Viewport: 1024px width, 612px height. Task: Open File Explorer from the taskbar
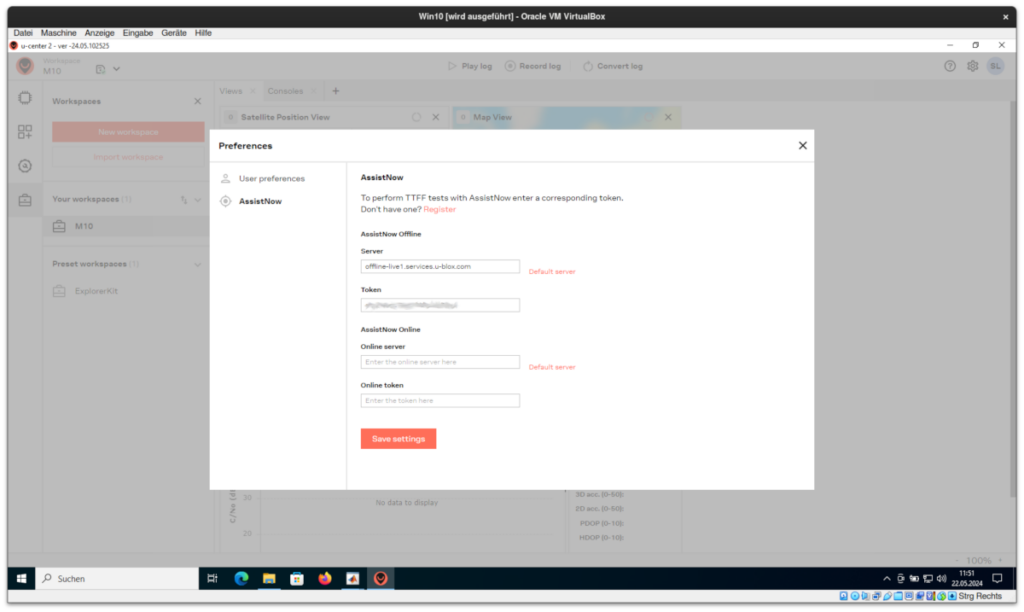pos(269,579)
